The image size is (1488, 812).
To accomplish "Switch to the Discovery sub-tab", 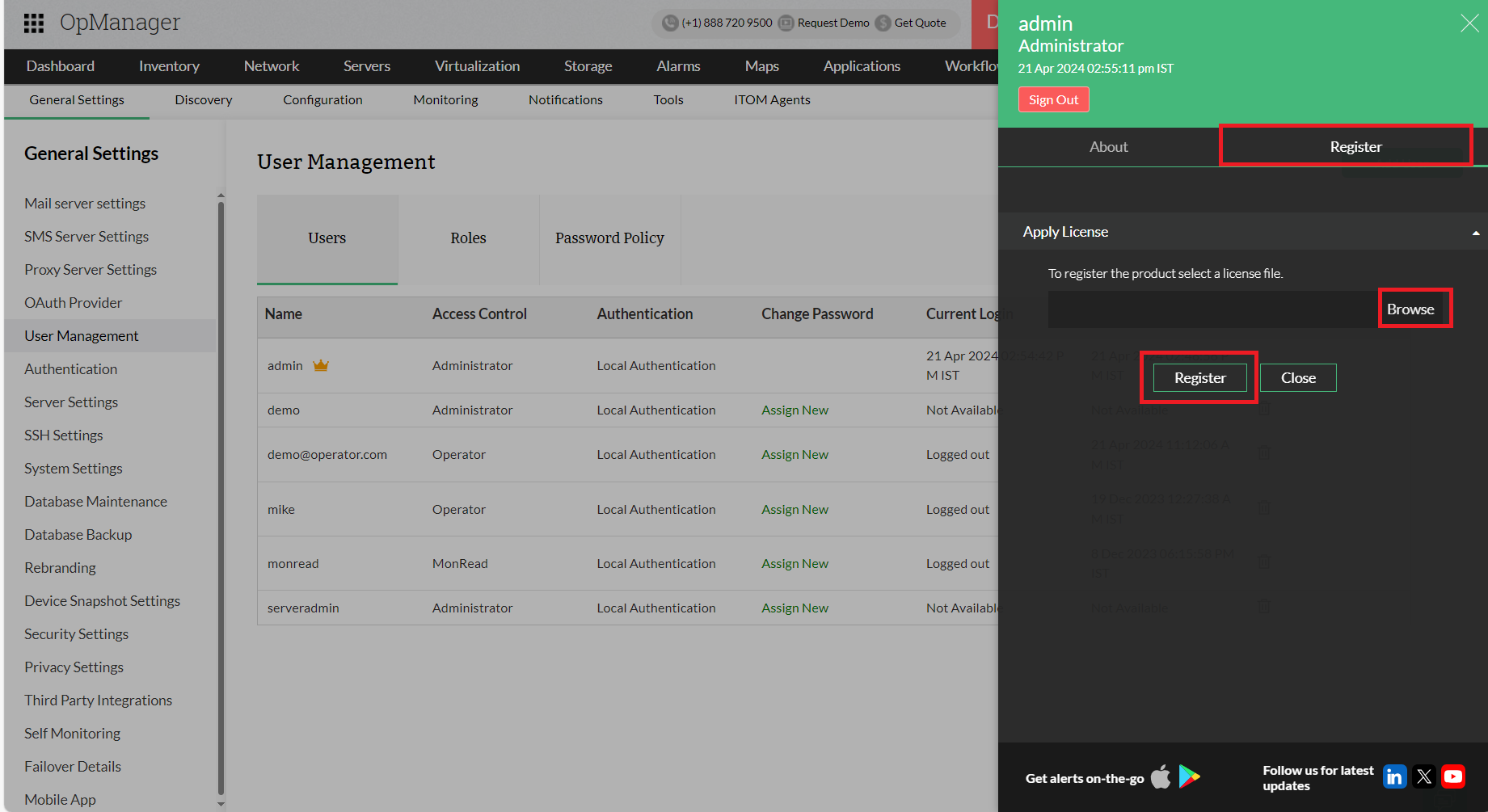I will tap(204, 100).
